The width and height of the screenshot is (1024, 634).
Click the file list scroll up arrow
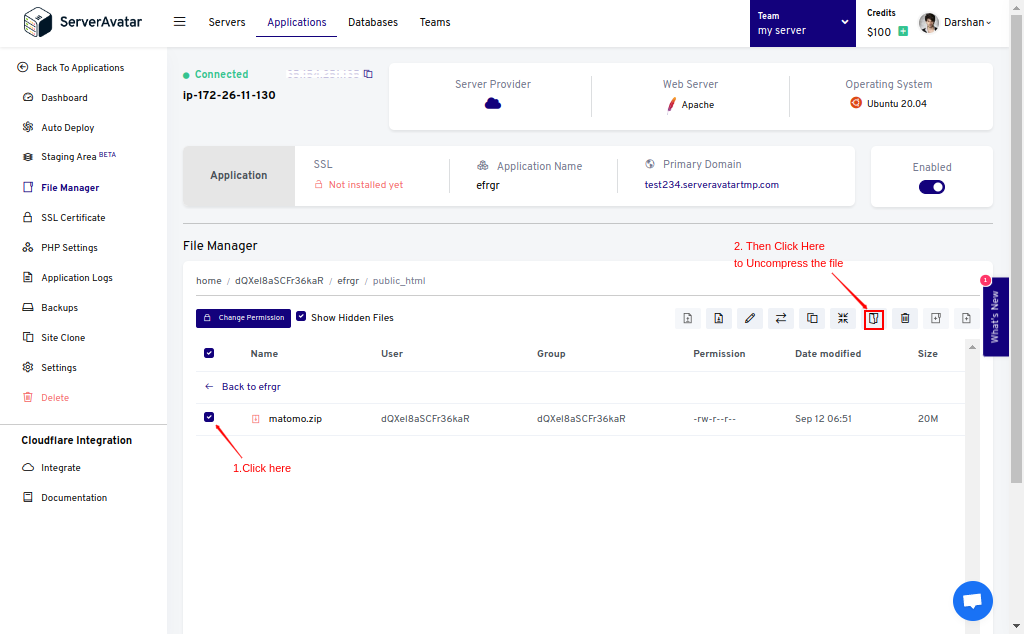click(972, 347)
